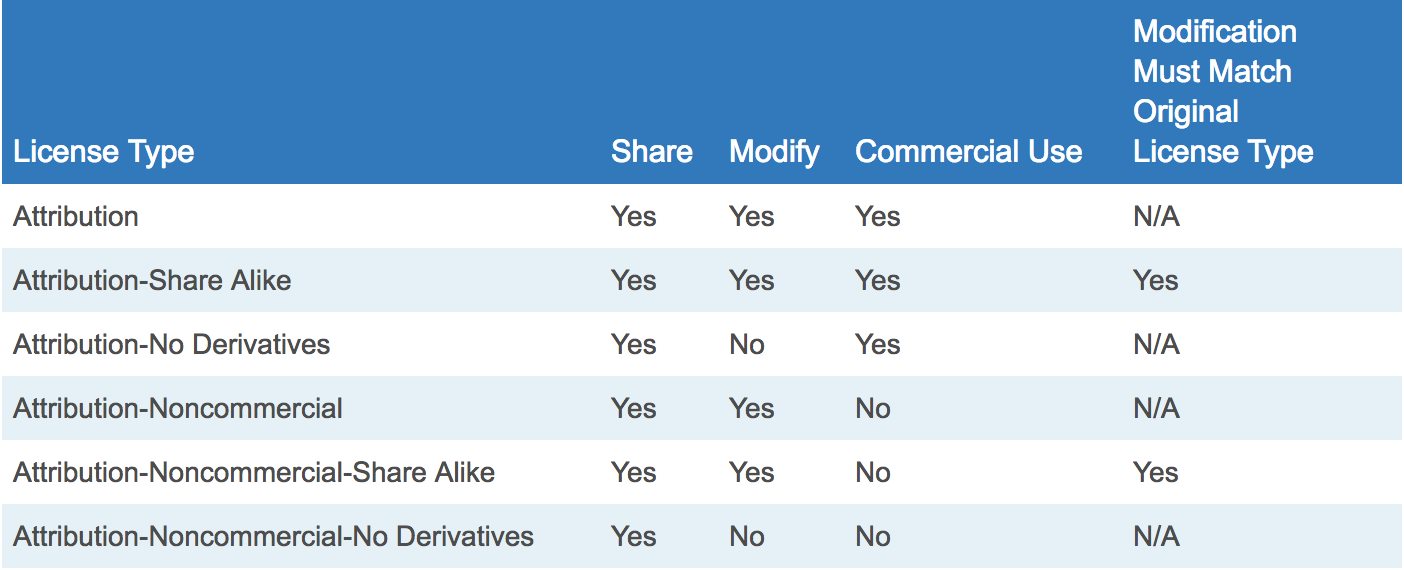Click Commercial Use value for Attribution-No Derivatives
The height and width of the screenshot is (570, 1404).
point(878,344)
